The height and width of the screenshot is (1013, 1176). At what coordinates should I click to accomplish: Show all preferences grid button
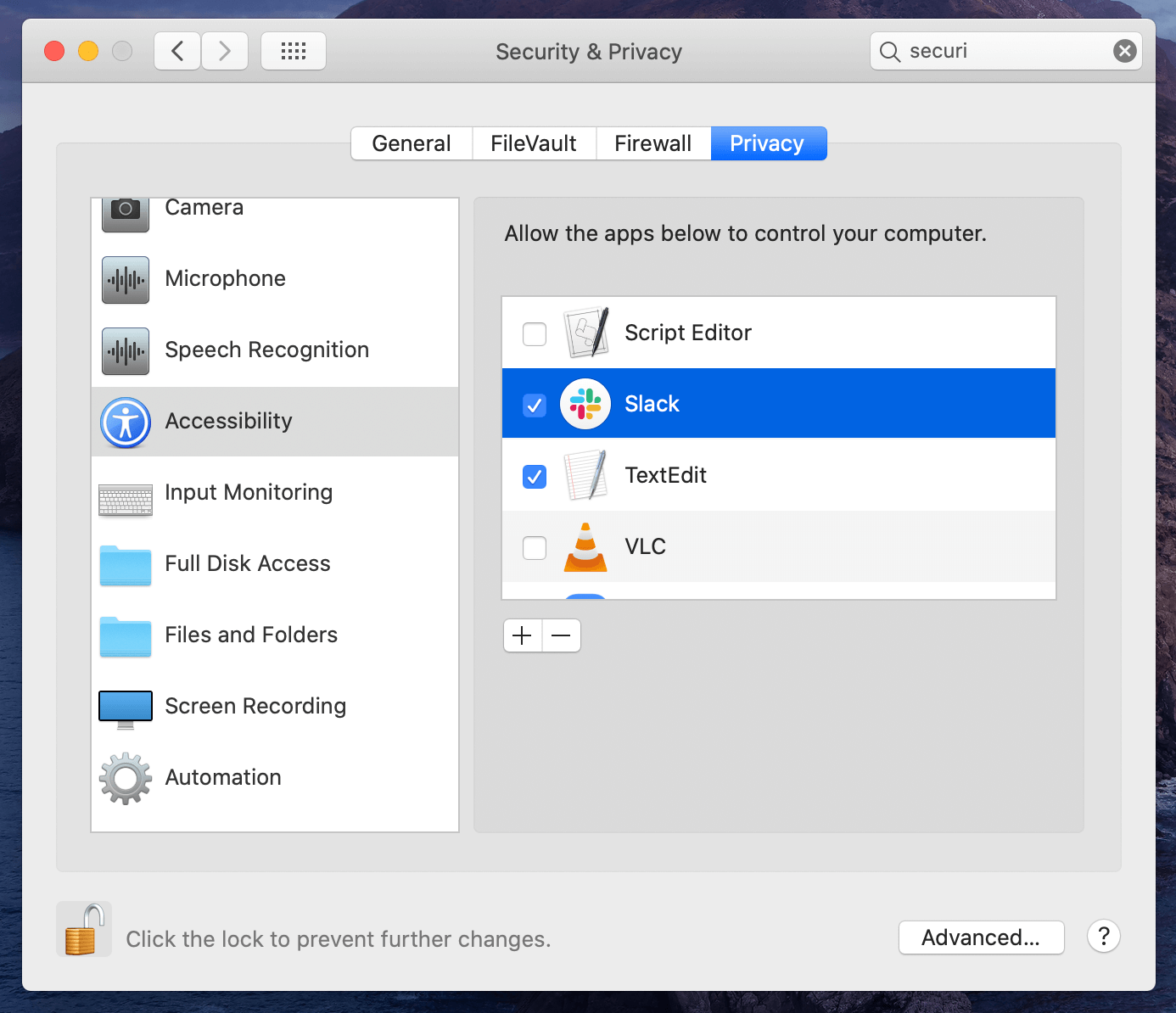pos(294,51)
